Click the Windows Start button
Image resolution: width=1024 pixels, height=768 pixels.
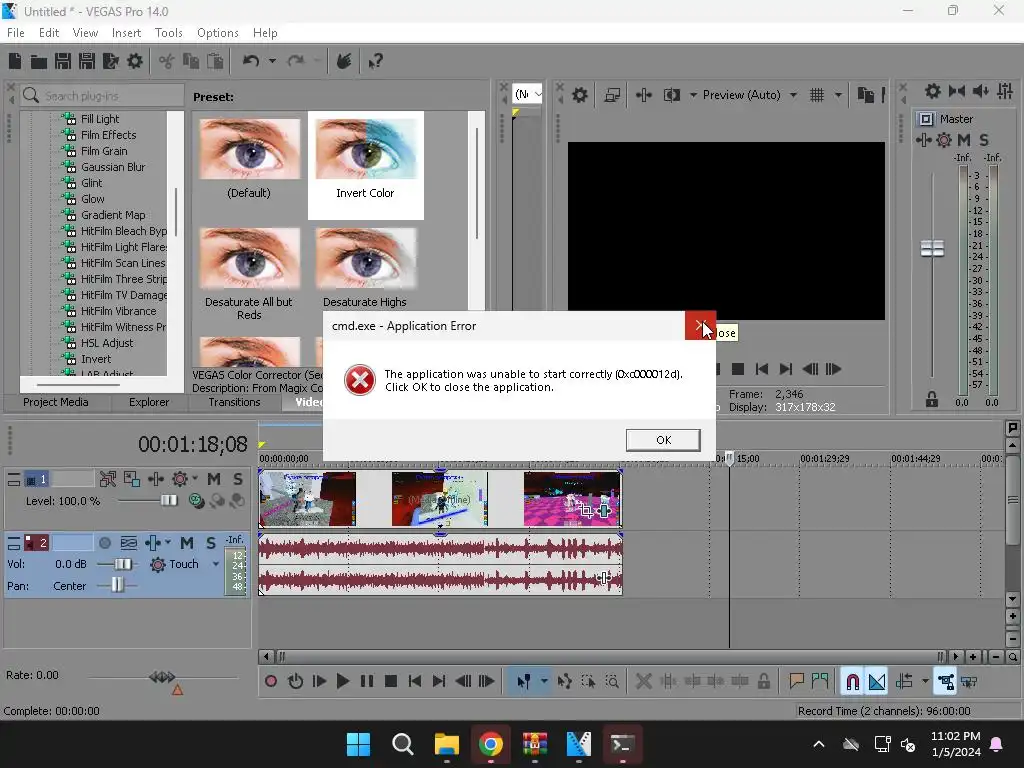click(x=359, y=744)
